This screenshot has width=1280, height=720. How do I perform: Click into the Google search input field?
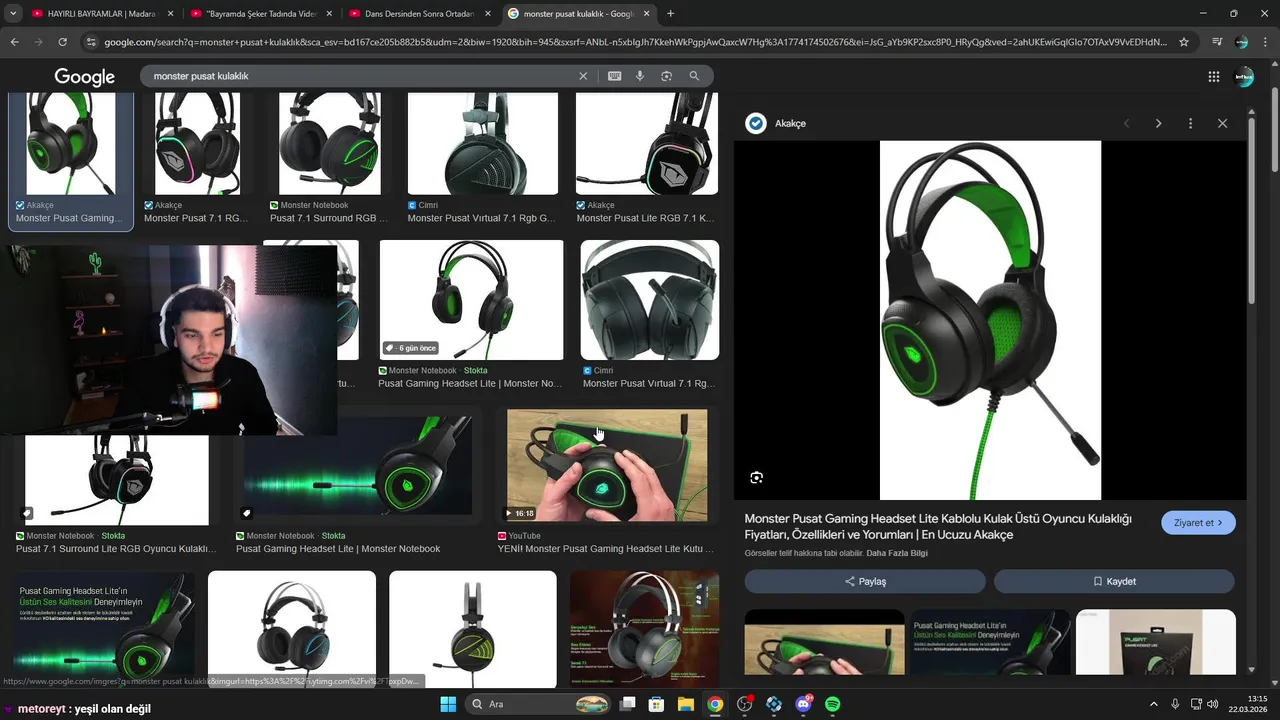[360, 76]
